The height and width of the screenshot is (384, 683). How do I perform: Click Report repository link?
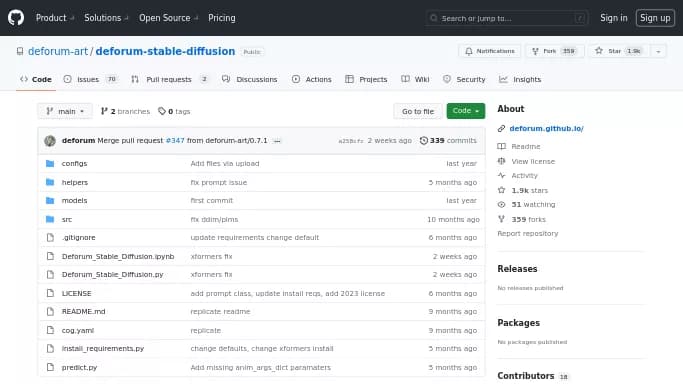click(527, 233)
